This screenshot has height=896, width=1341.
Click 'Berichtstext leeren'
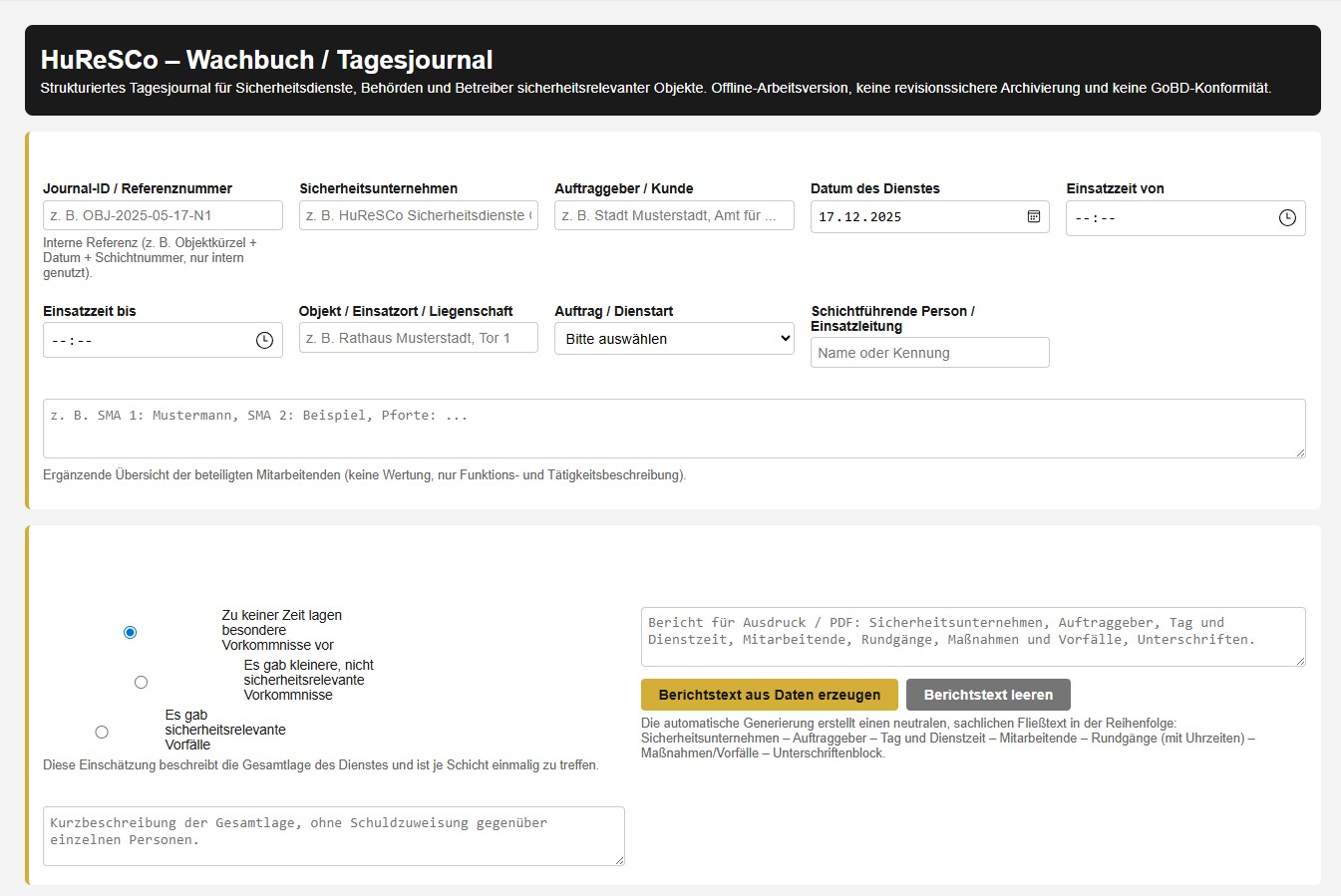(x=988, y=695)
